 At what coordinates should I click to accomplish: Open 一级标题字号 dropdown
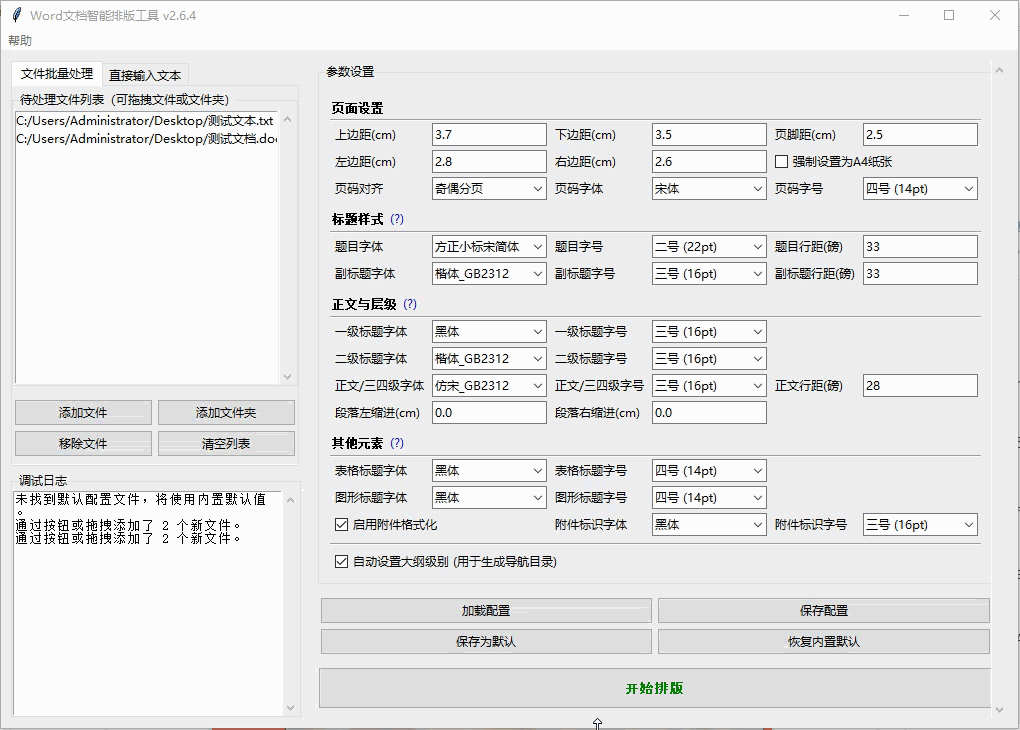coord(709,332)
